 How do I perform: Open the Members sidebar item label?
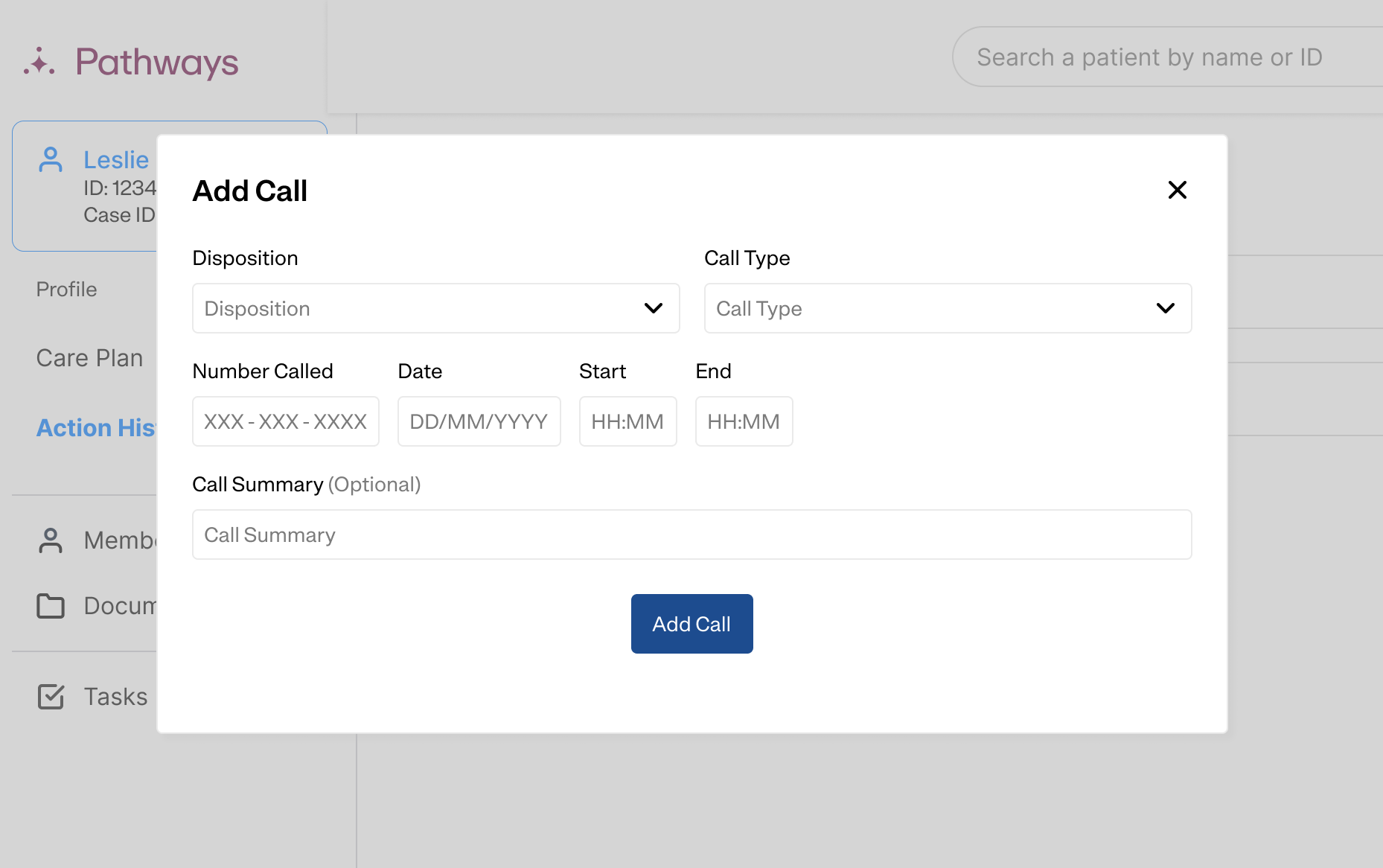click(120, 540)
